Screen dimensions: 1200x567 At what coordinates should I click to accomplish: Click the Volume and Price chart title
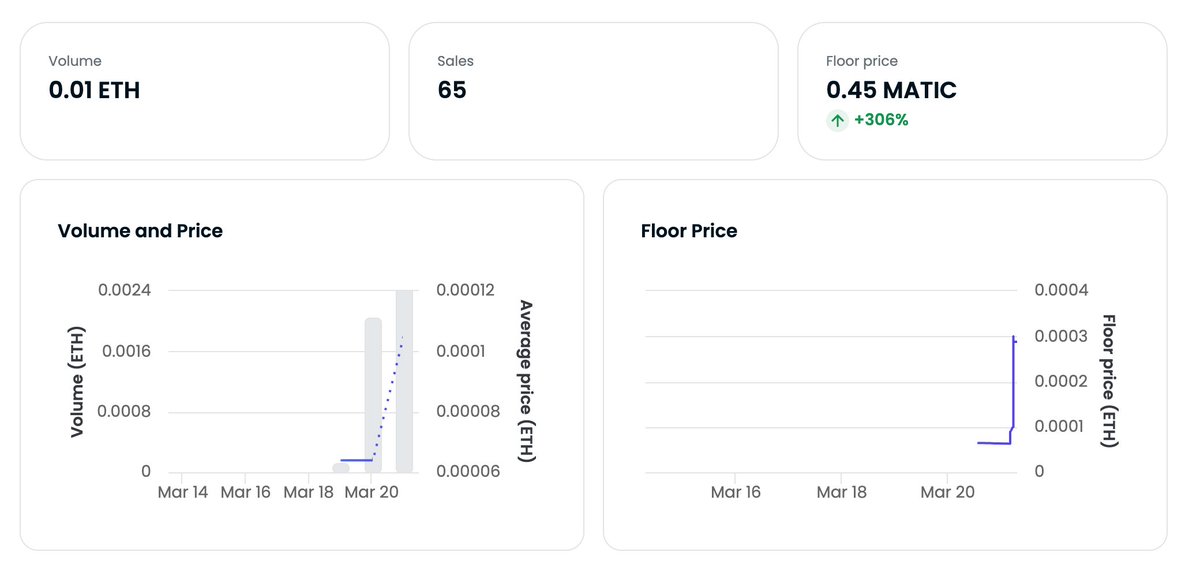[140, 231]
